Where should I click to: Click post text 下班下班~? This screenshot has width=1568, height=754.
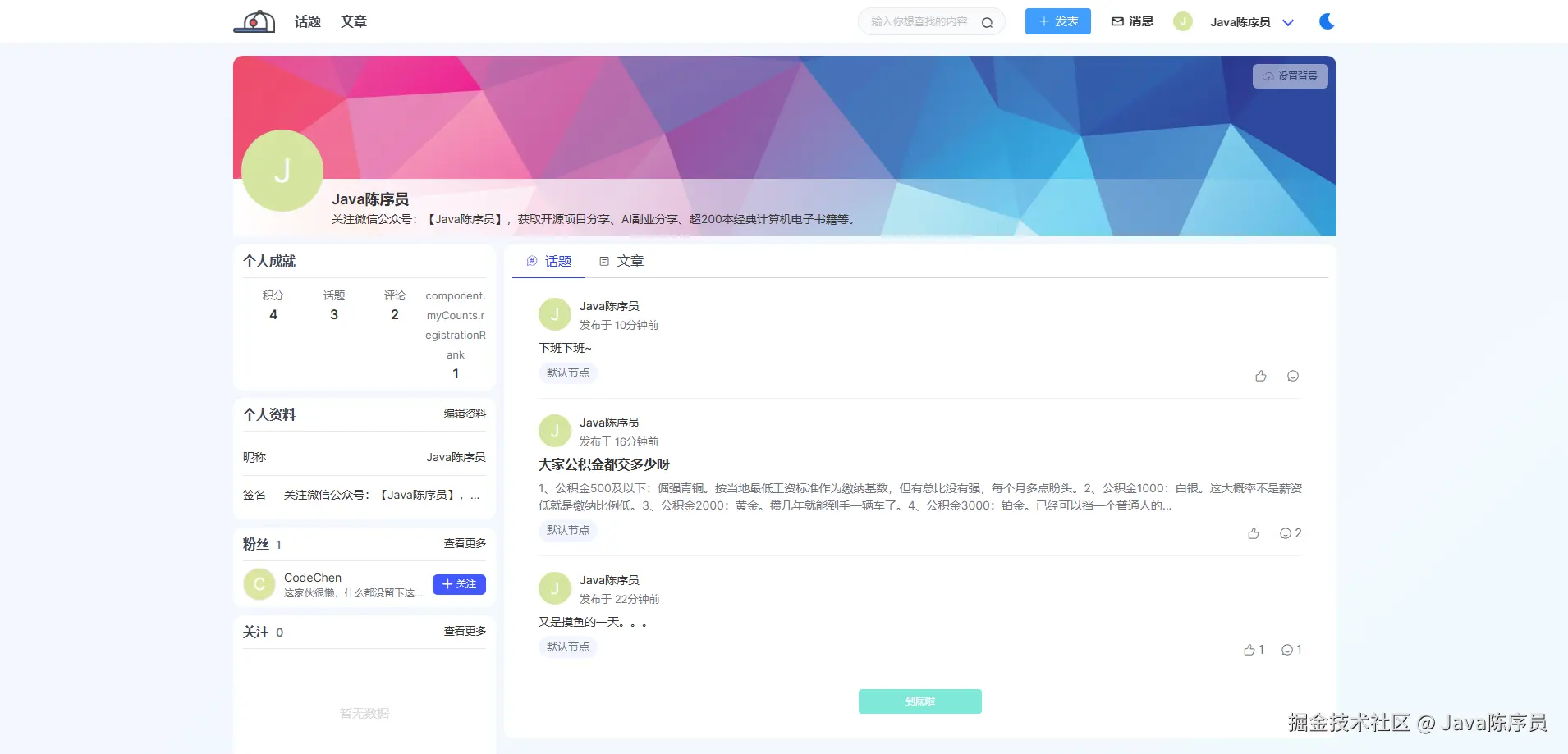pos(565,348)
